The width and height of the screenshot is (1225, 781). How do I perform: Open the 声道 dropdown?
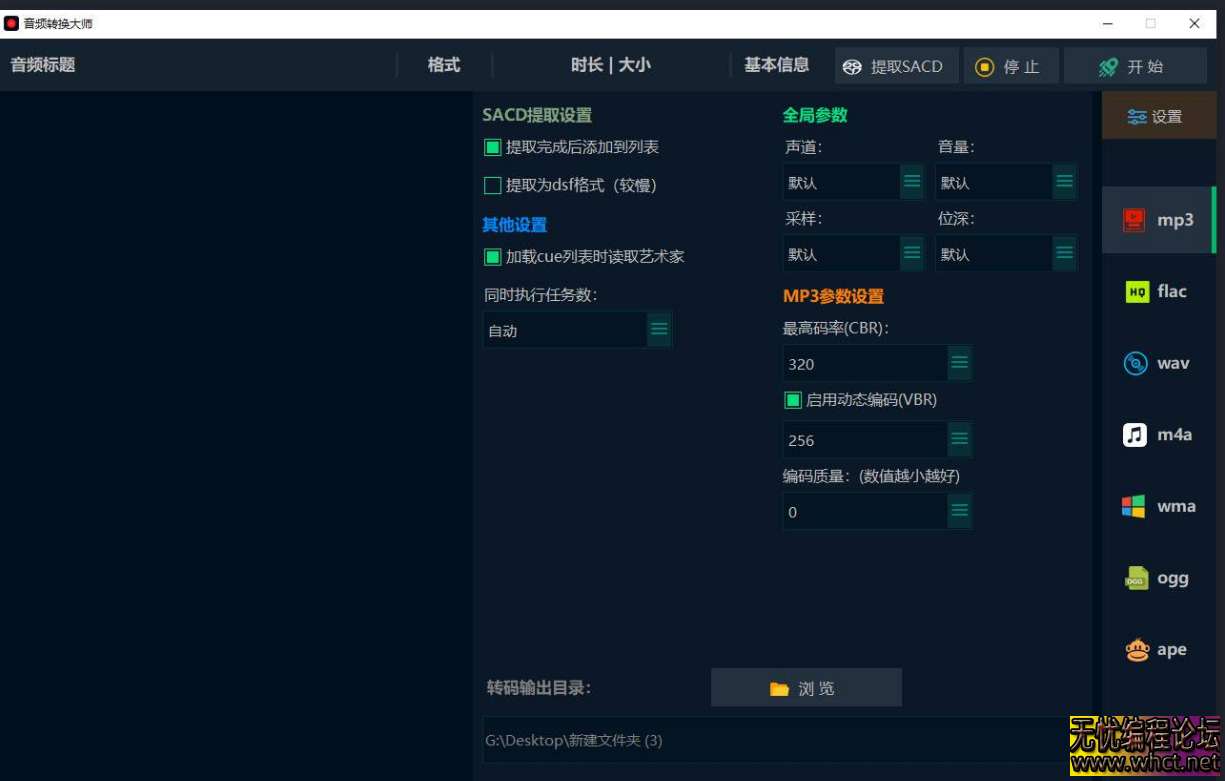coord(911,181)
